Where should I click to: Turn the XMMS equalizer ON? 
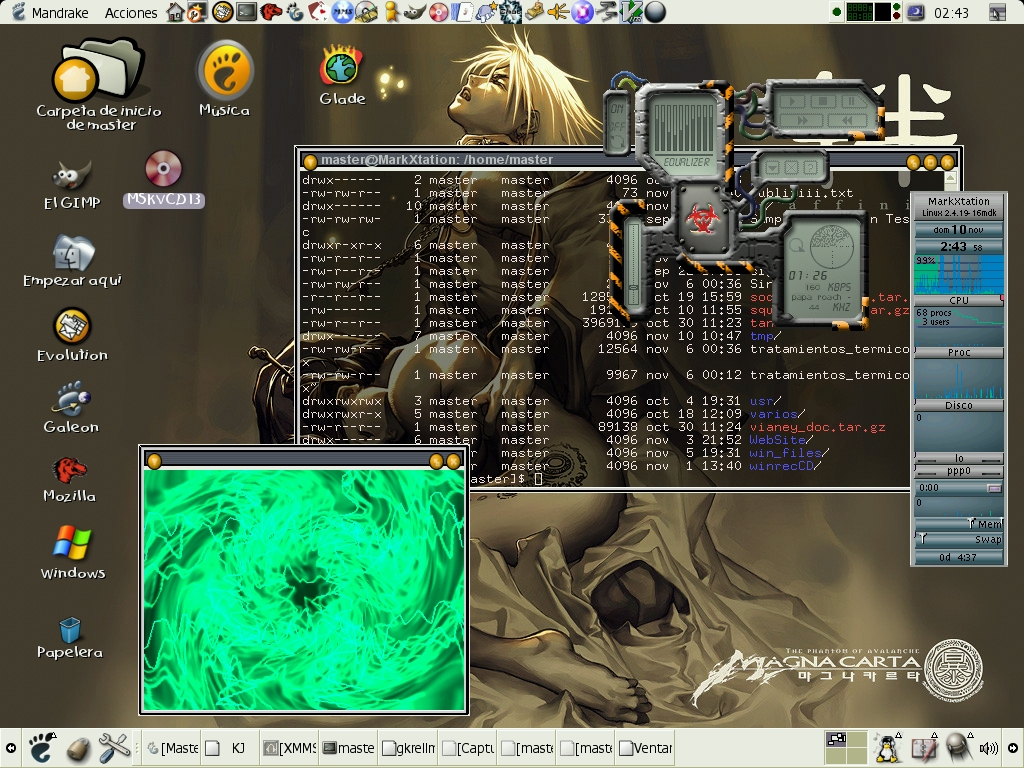click(x=617, y=108)
